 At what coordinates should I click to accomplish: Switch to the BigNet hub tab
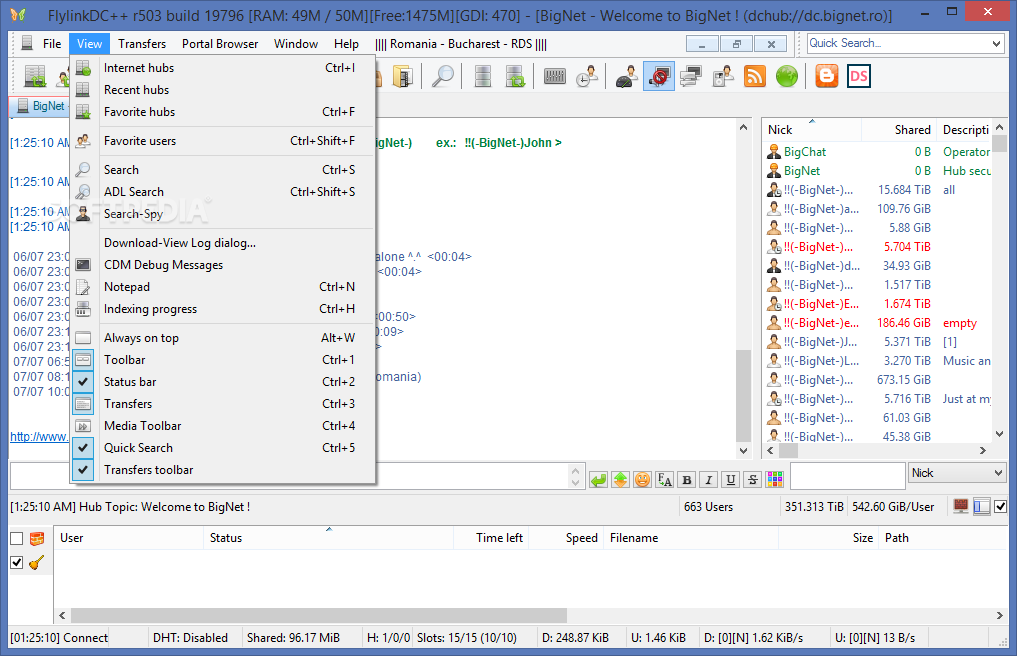click(40, 106)
